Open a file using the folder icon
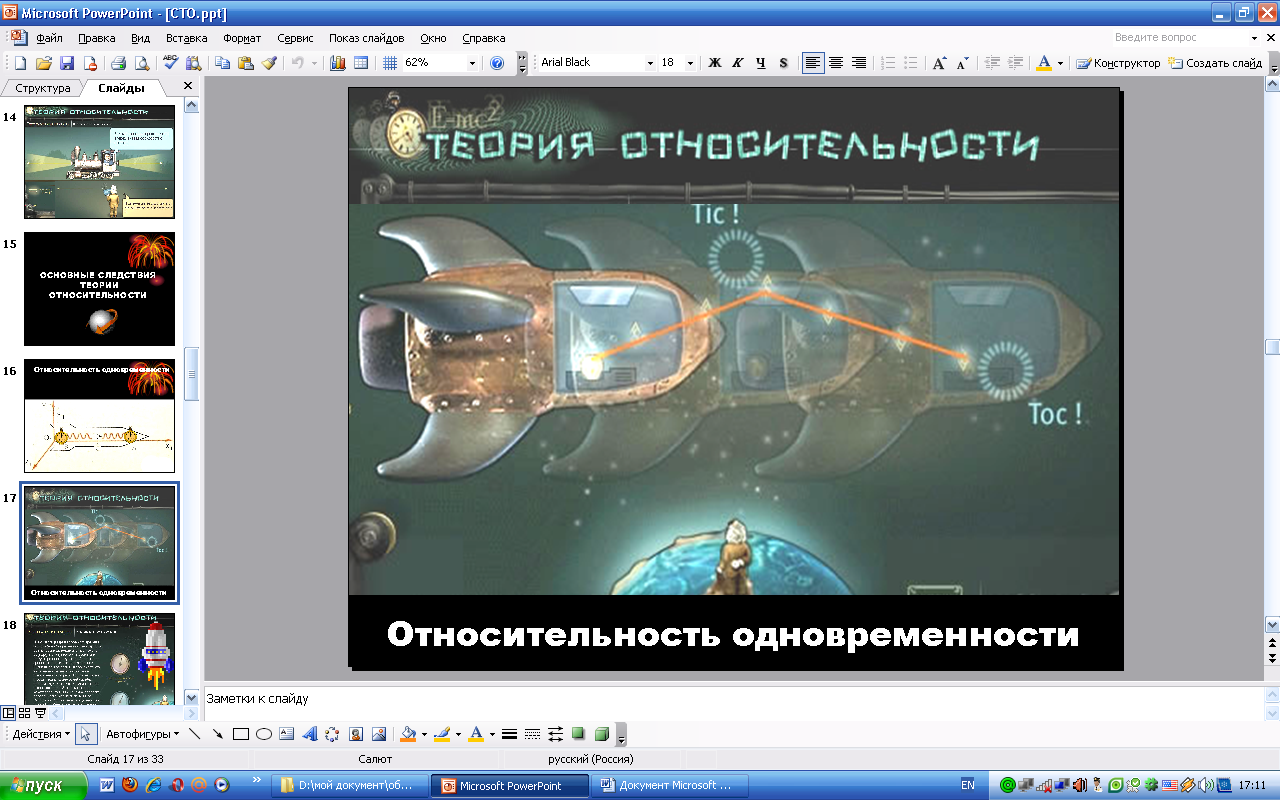Image resolution: width=1280 pixels, height=800 pixels. pos(44,63)
